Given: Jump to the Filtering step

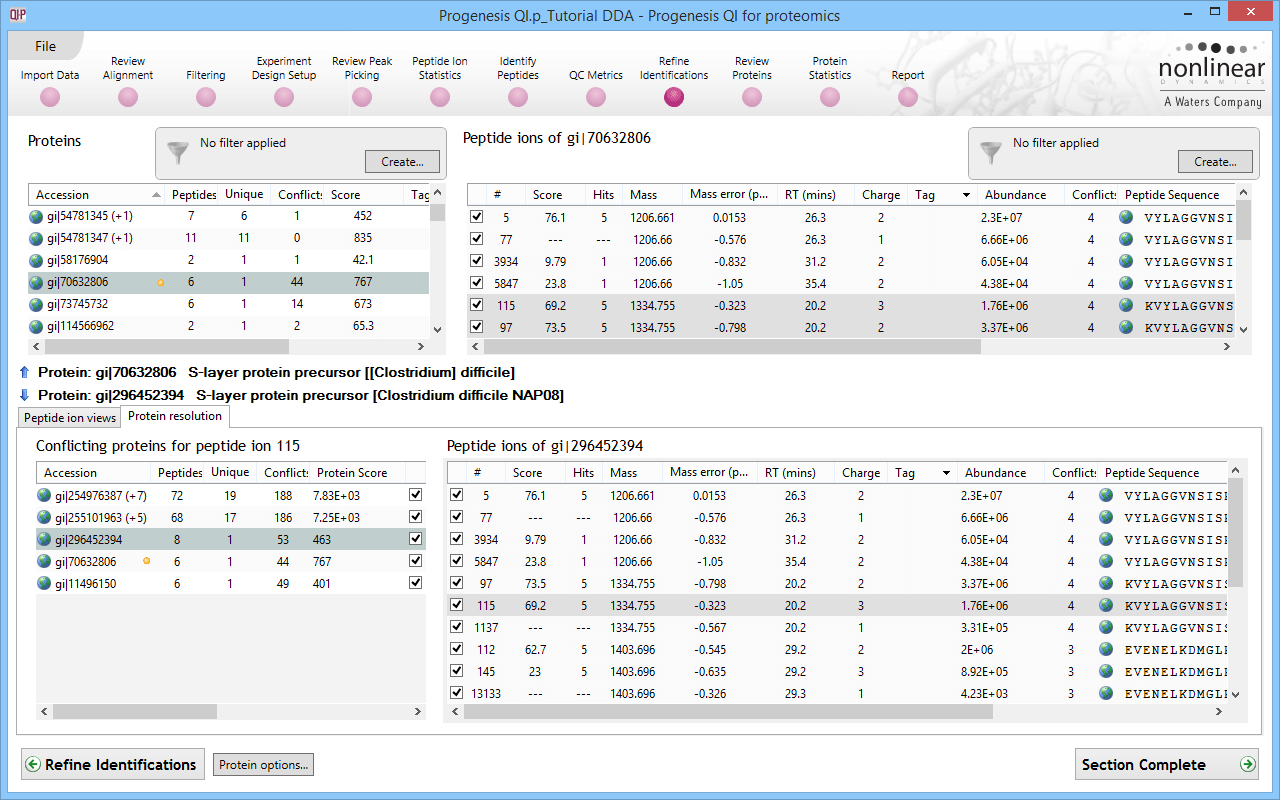Looking at the screenshot, I should click(x=206, y=97).
